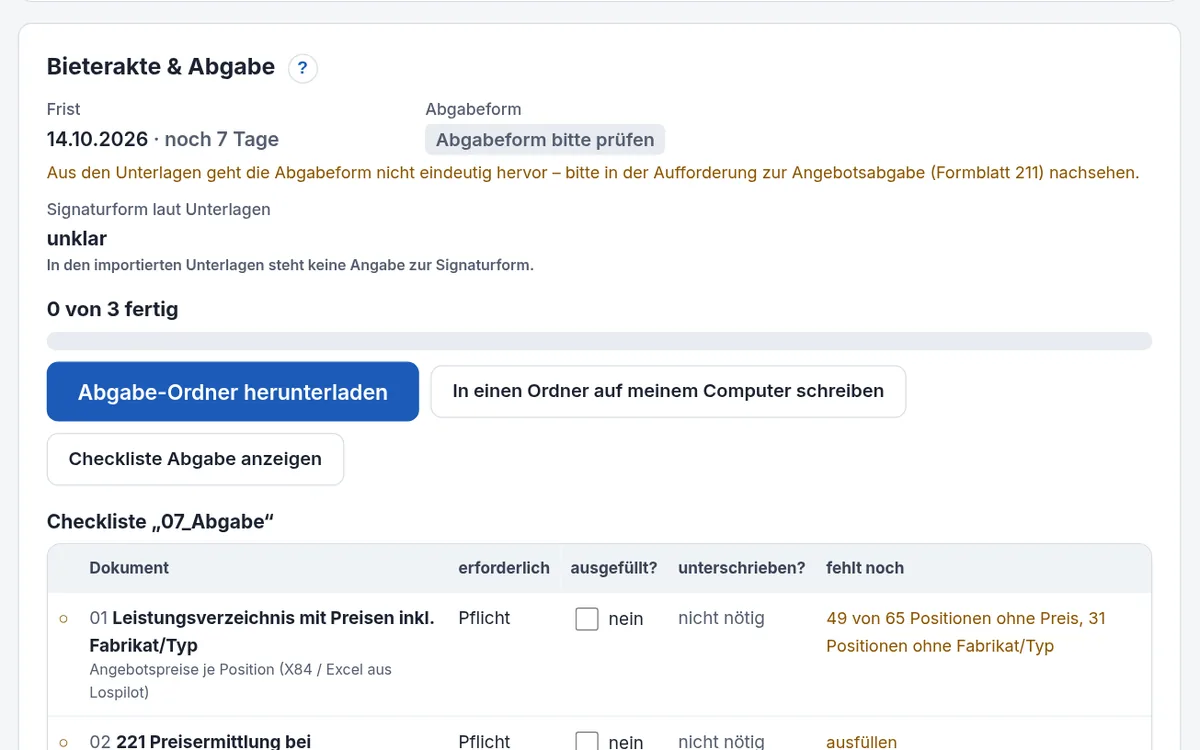Select the ausgefüllt? column header
Screen dimensions: 1200x750
tap(614, 568)
